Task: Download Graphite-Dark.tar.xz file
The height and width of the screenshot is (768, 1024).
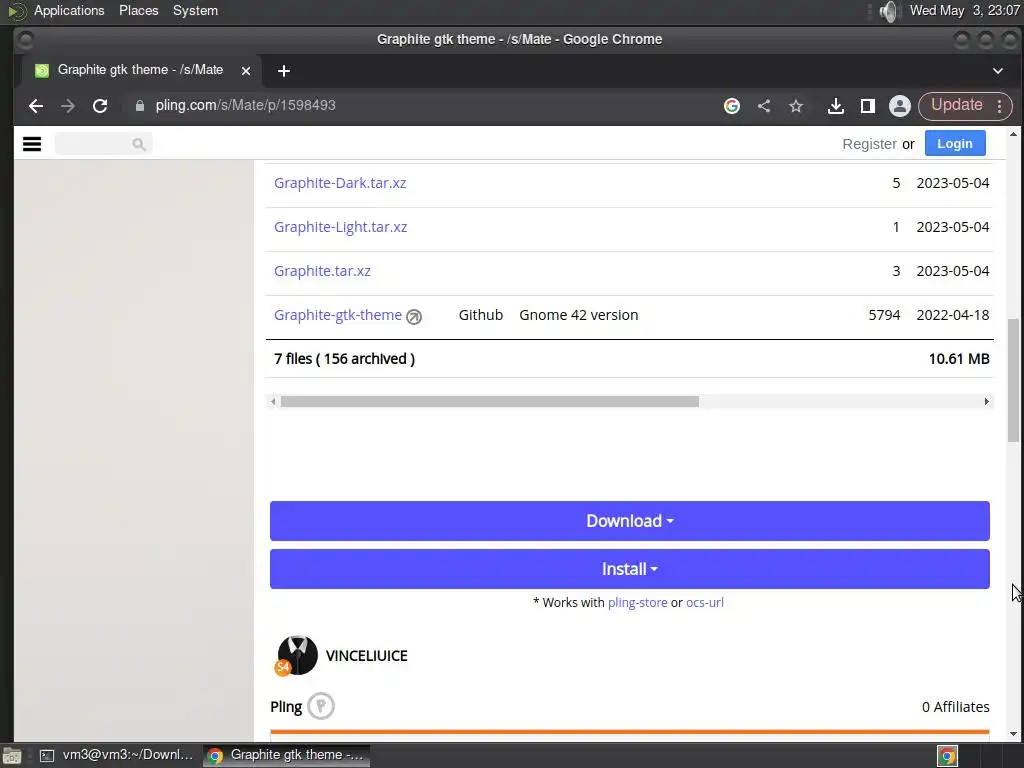Action: (x=340, y=183)
